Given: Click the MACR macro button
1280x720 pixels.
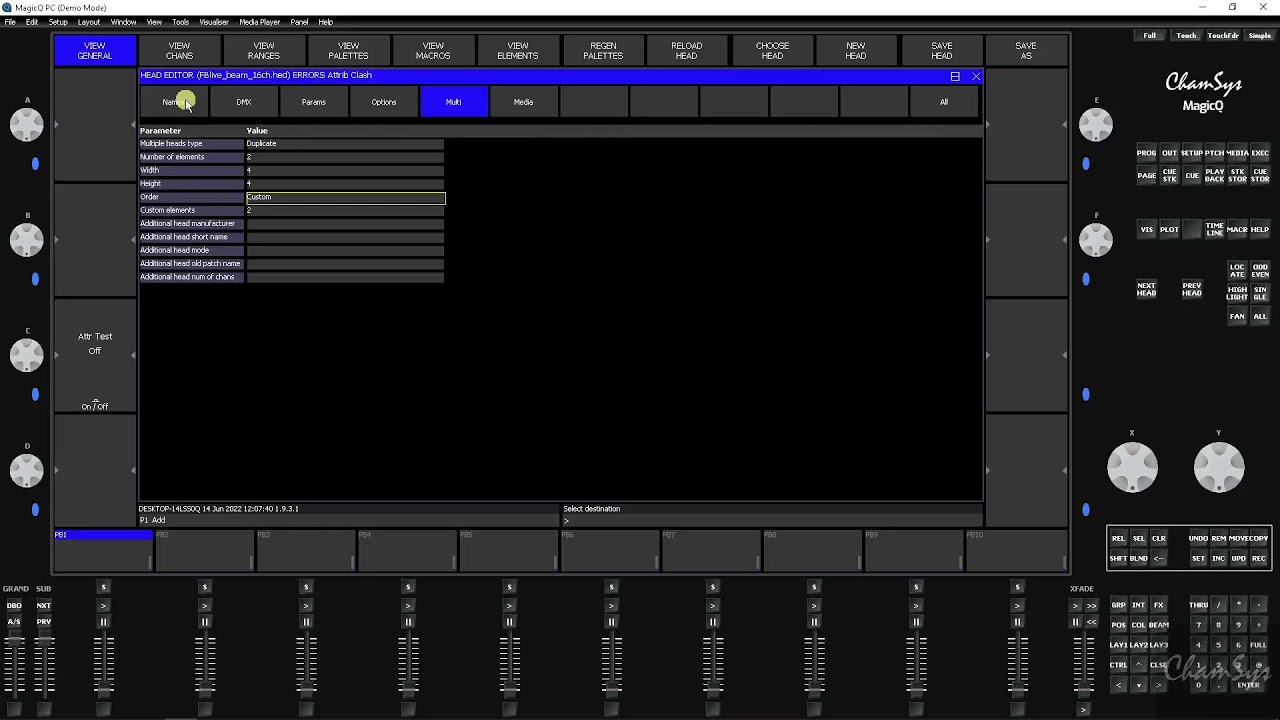Looking at the screenshot, I should click(x=1237, y=229).
